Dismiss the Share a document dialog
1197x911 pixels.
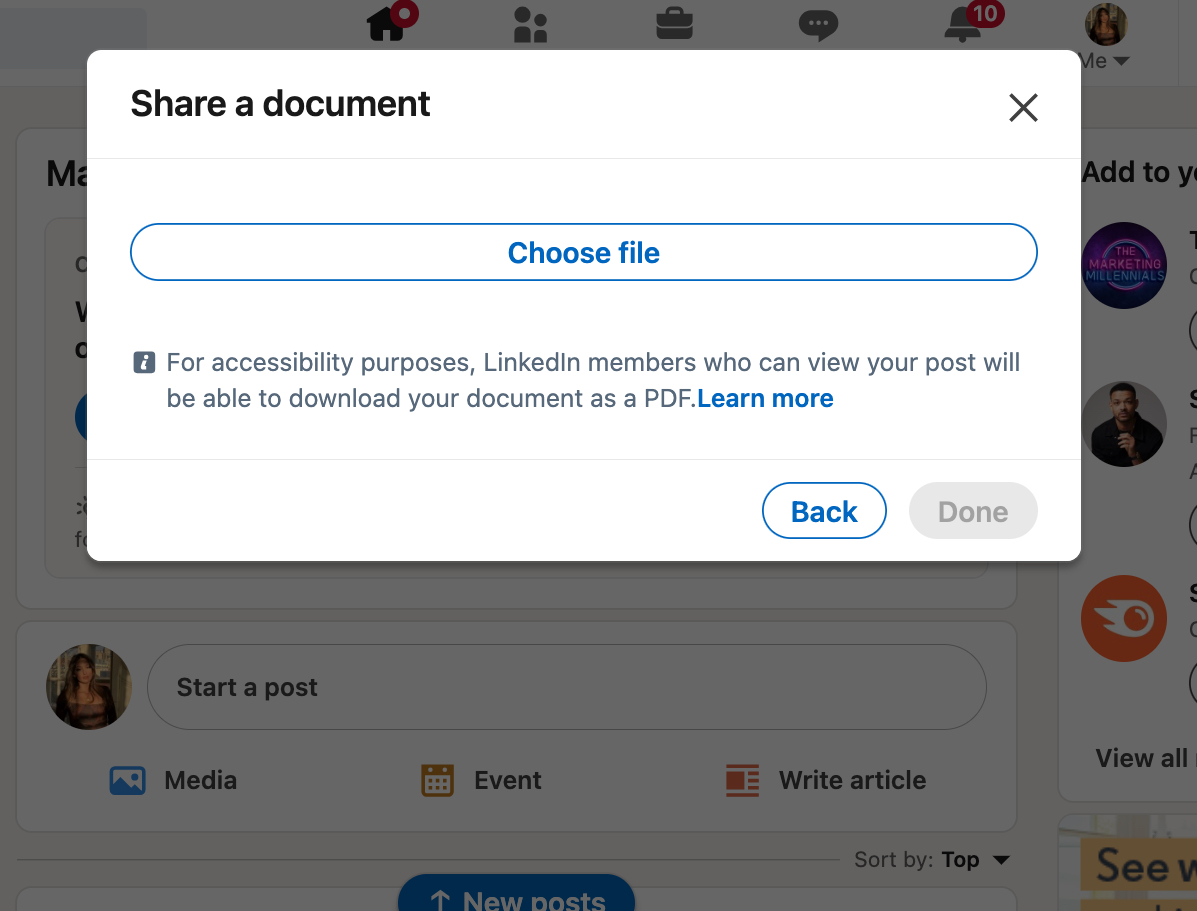[1023, 107]
